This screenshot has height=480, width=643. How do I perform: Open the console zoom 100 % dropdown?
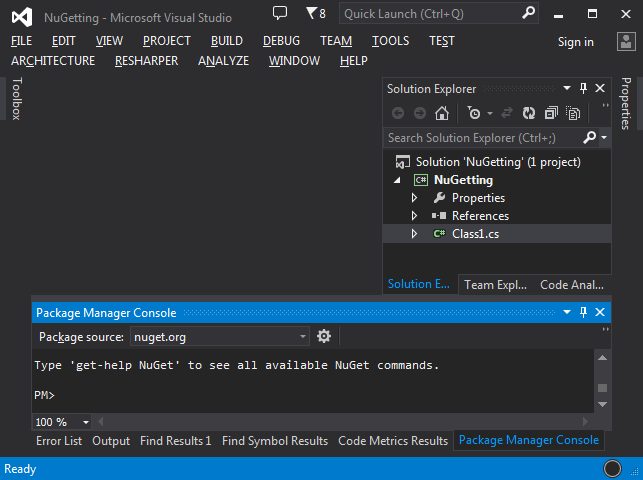coord(86,422)
